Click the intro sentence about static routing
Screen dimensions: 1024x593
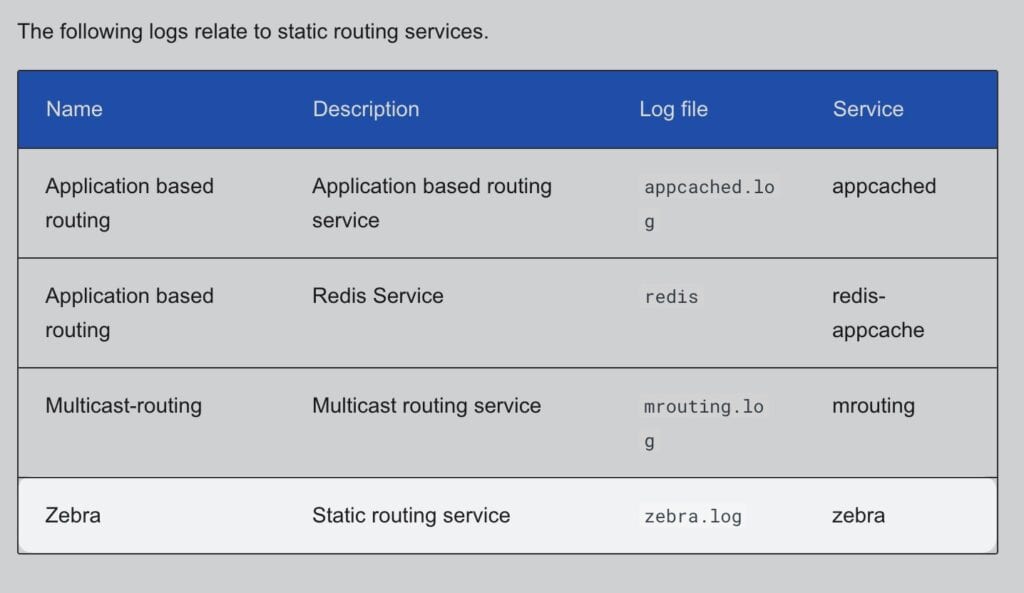[x=253, y=31]
